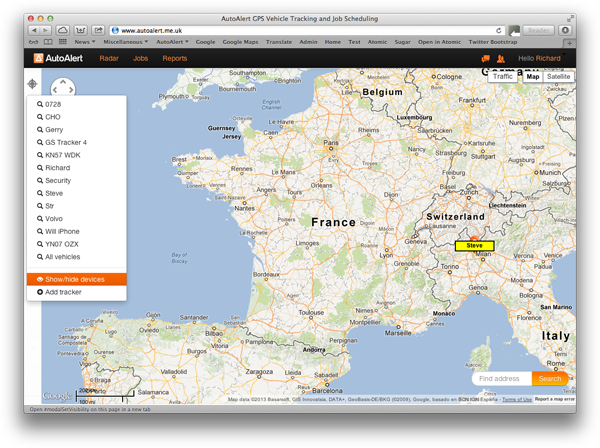The width and height of the screenshot is (600, 448).
Task: Click the iCloud tabs cloud icon
Action: point(63,30)
